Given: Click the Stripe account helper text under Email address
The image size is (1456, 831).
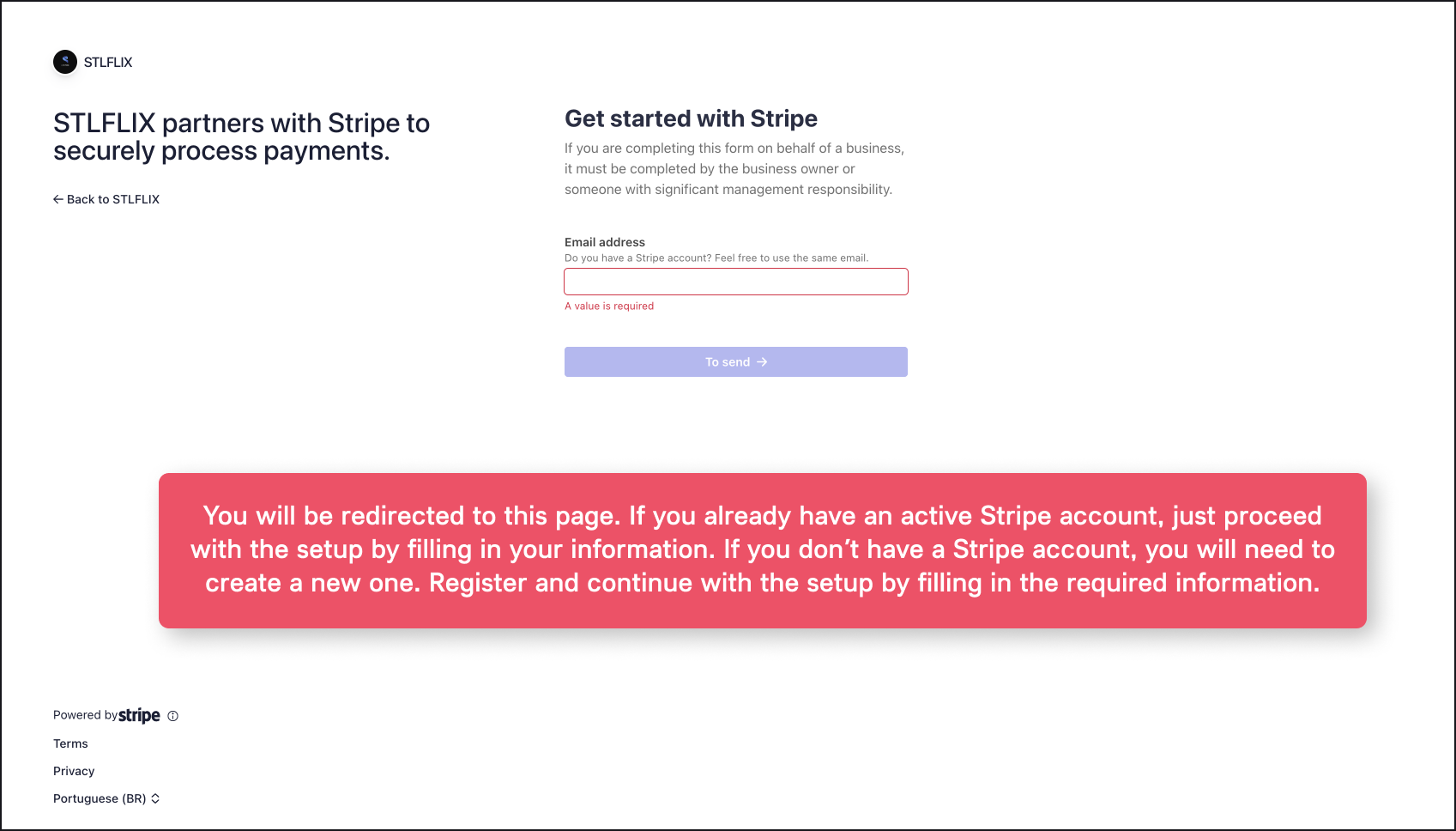Looking at the screenshot, I should click(716, 258).
